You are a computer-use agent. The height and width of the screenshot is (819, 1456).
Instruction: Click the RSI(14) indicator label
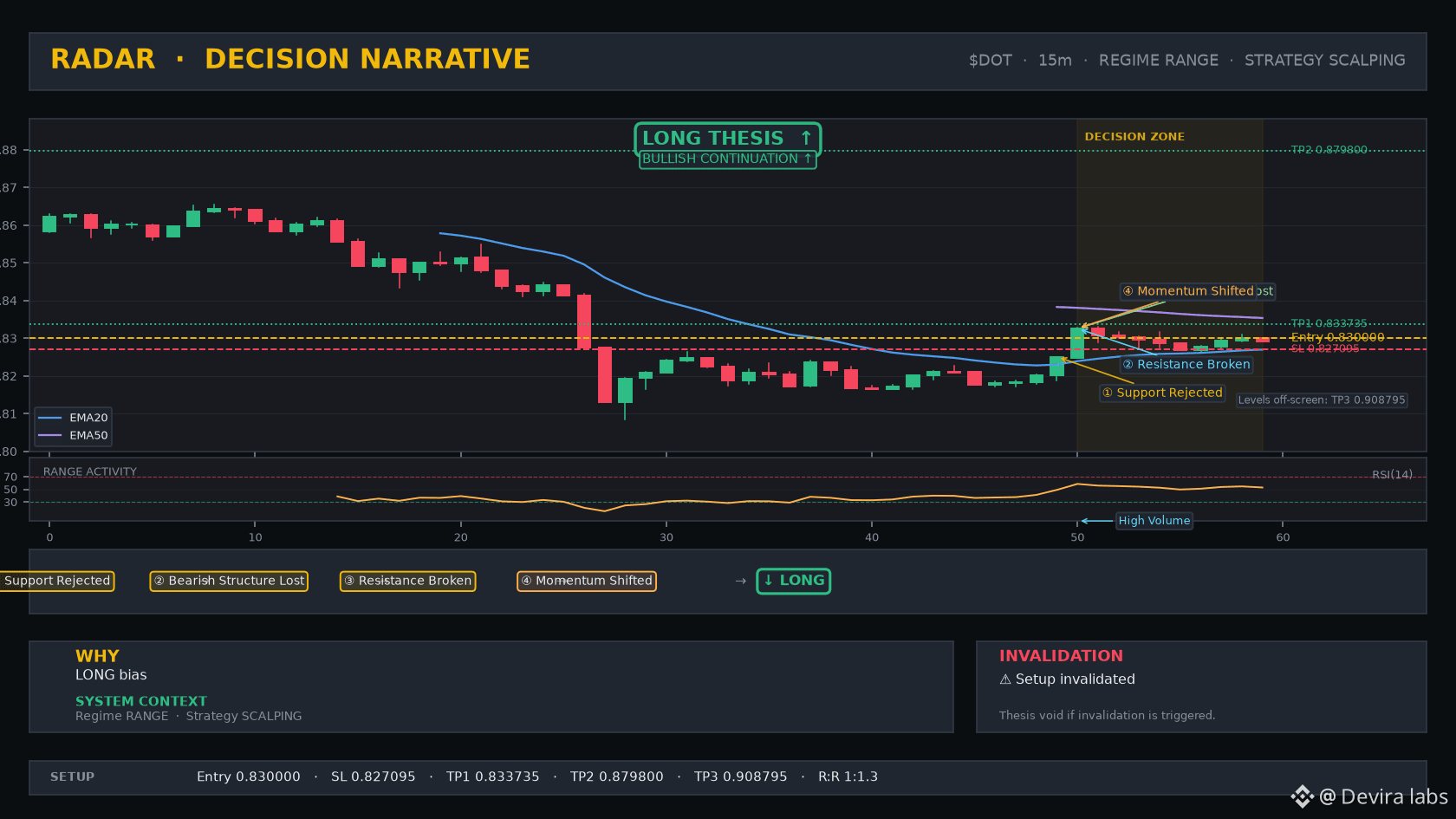[x=1392, y=474]
